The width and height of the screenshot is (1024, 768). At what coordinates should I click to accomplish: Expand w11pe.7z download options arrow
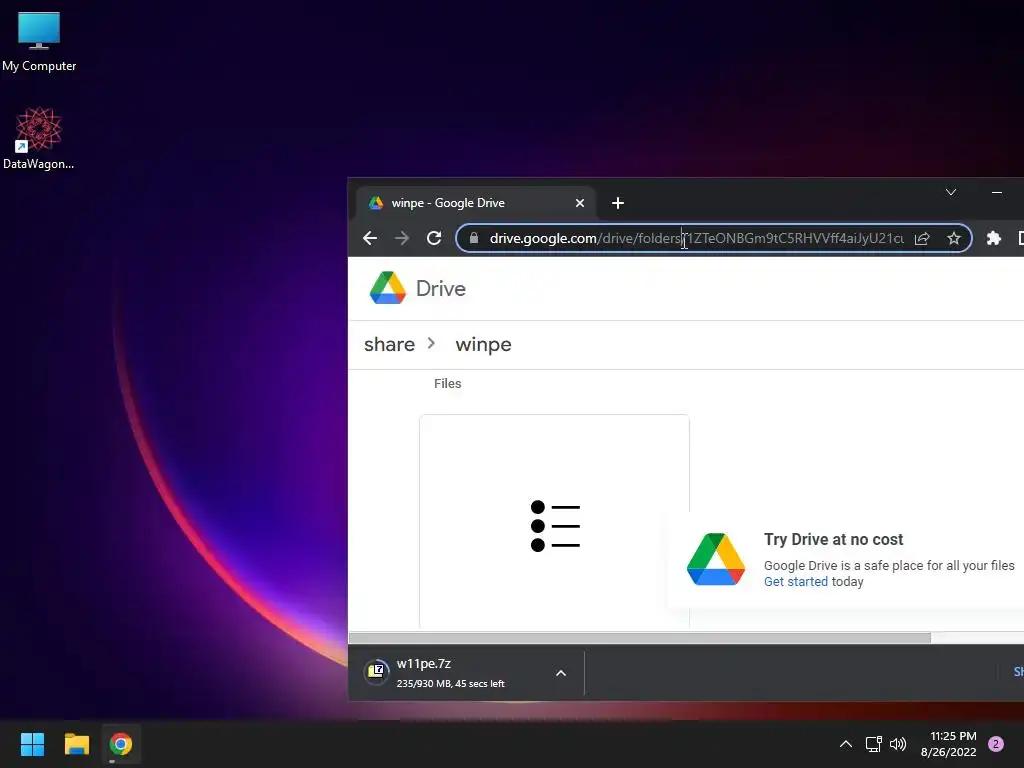coord(560,673)
